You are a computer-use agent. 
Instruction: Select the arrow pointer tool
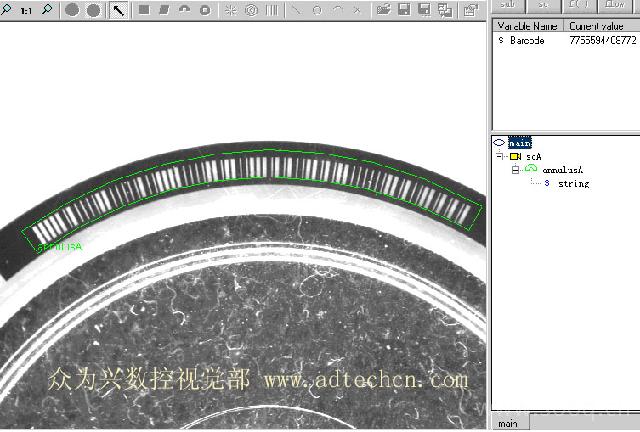118,10
